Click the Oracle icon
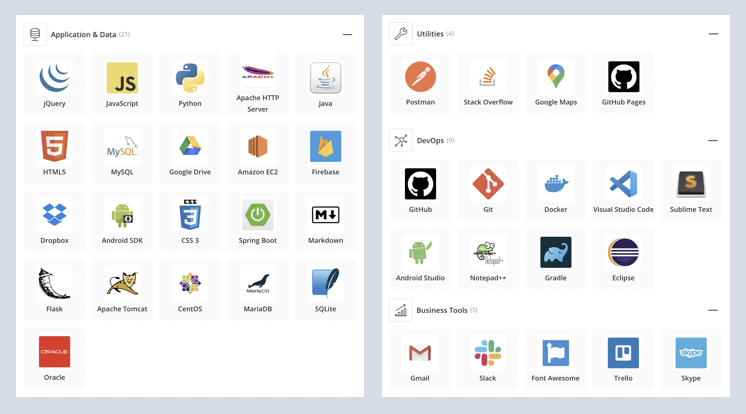Image resolution: width=746 pixels, height=414 pixels. coord(54,352)
